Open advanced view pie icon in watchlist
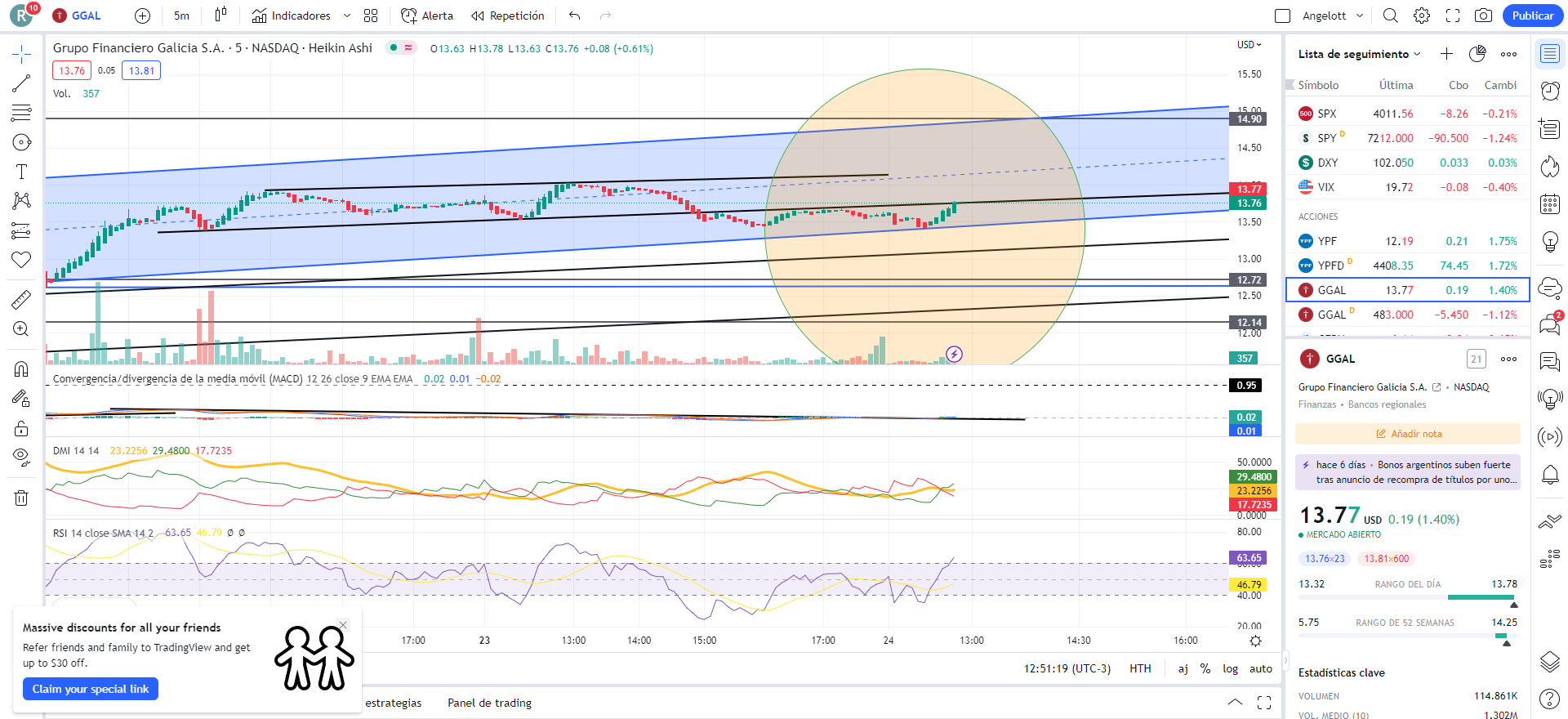Screen dimensions: 1568x719 [1477, 54]
